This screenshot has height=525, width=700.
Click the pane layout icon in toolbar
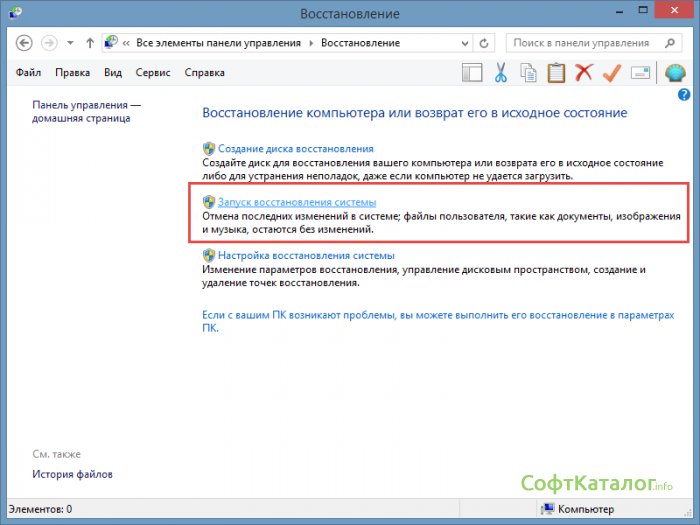coord(472,72)
